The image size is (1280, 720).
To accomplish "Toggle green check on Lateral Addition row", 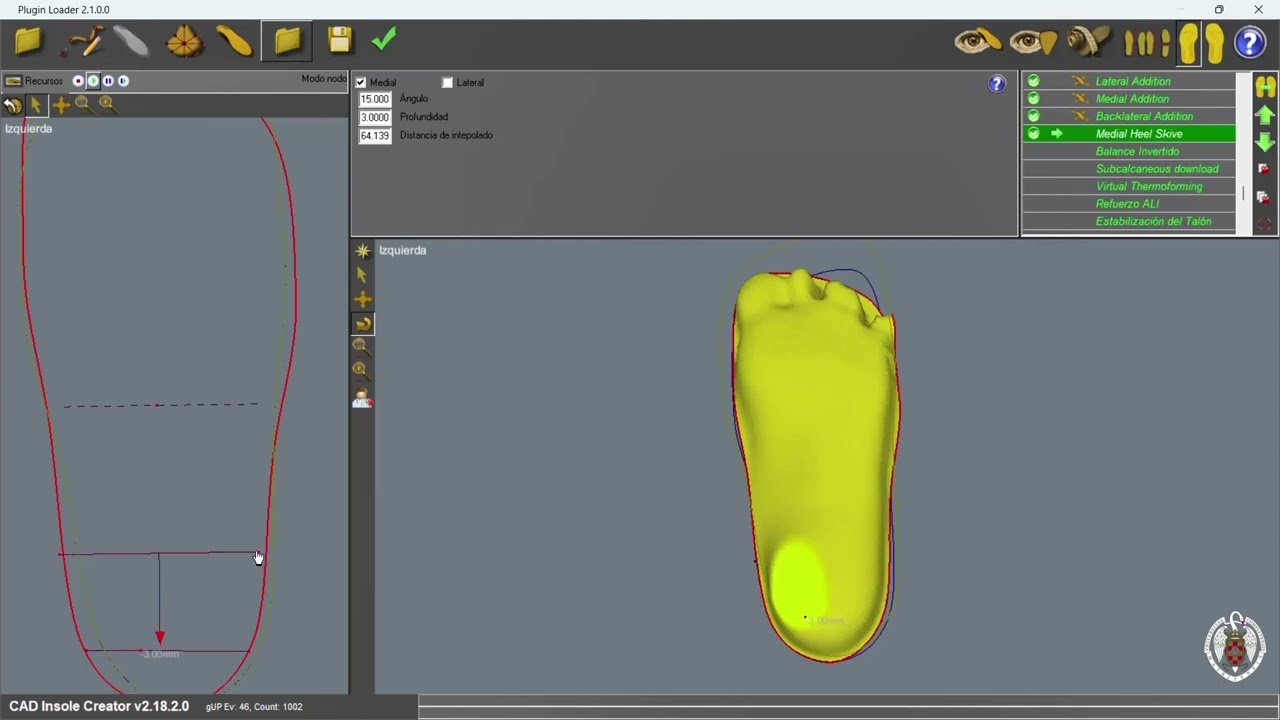I will tap(1033, 81).
